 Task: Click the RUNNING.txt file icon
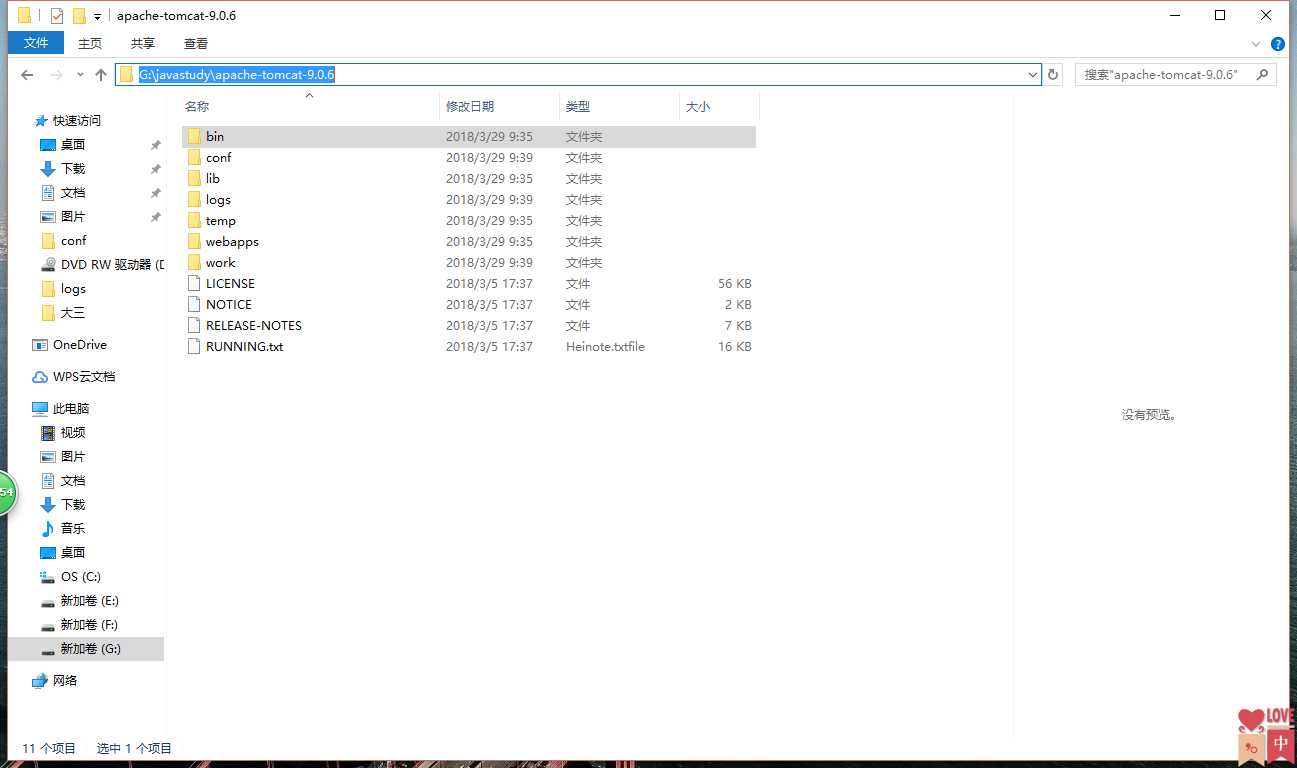(194, 346)
